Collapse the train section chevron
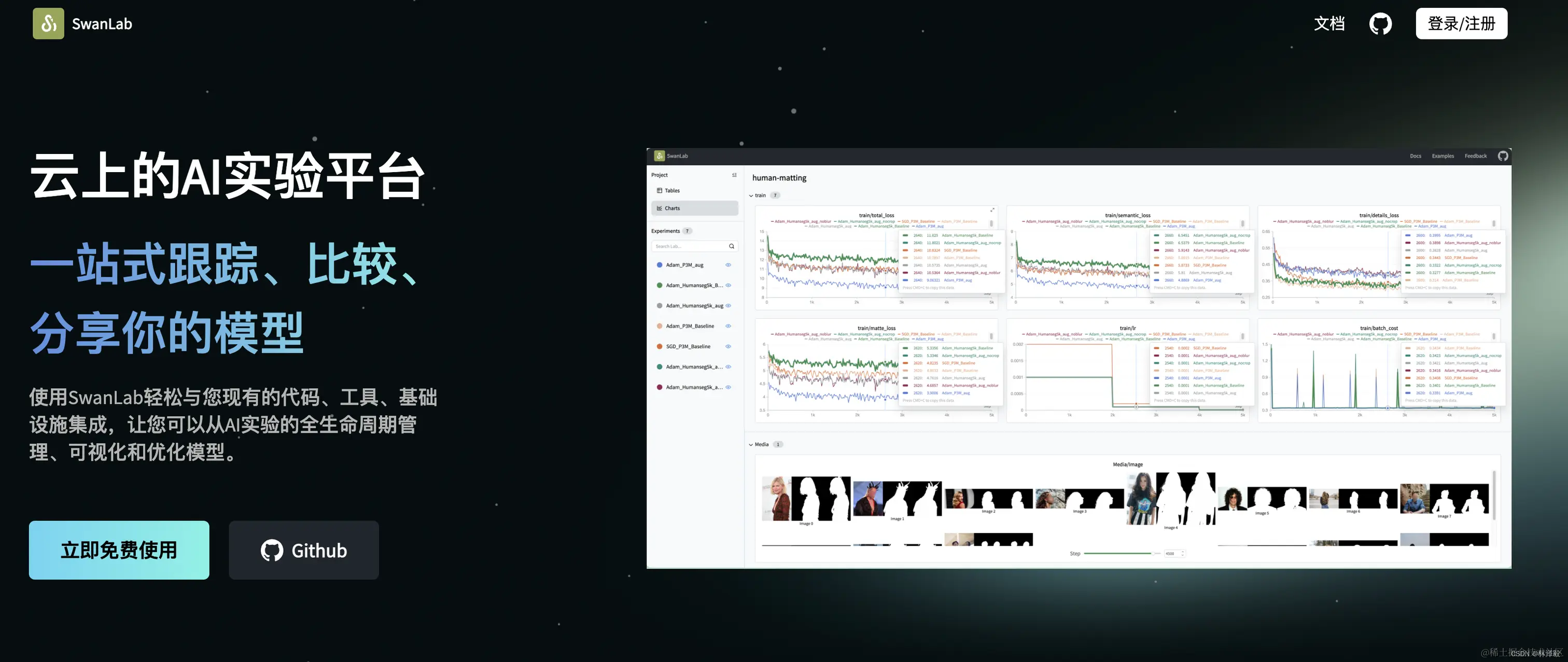 point(751,196)
